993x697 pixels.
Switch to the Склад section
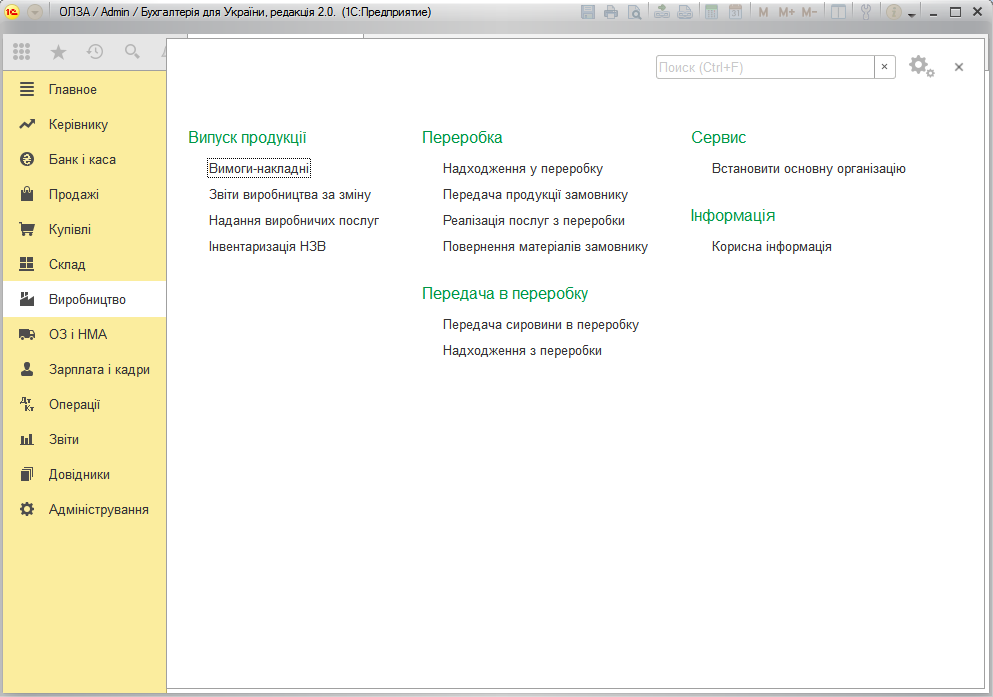point(85,265)
